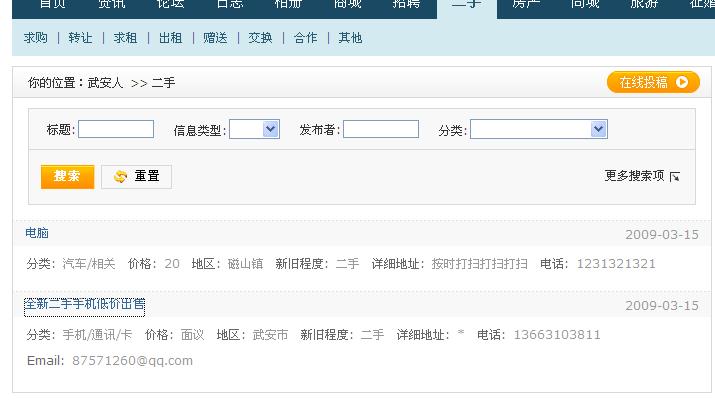Focus the 发布者 input field

pyautogui.click(x=381, y=129)
